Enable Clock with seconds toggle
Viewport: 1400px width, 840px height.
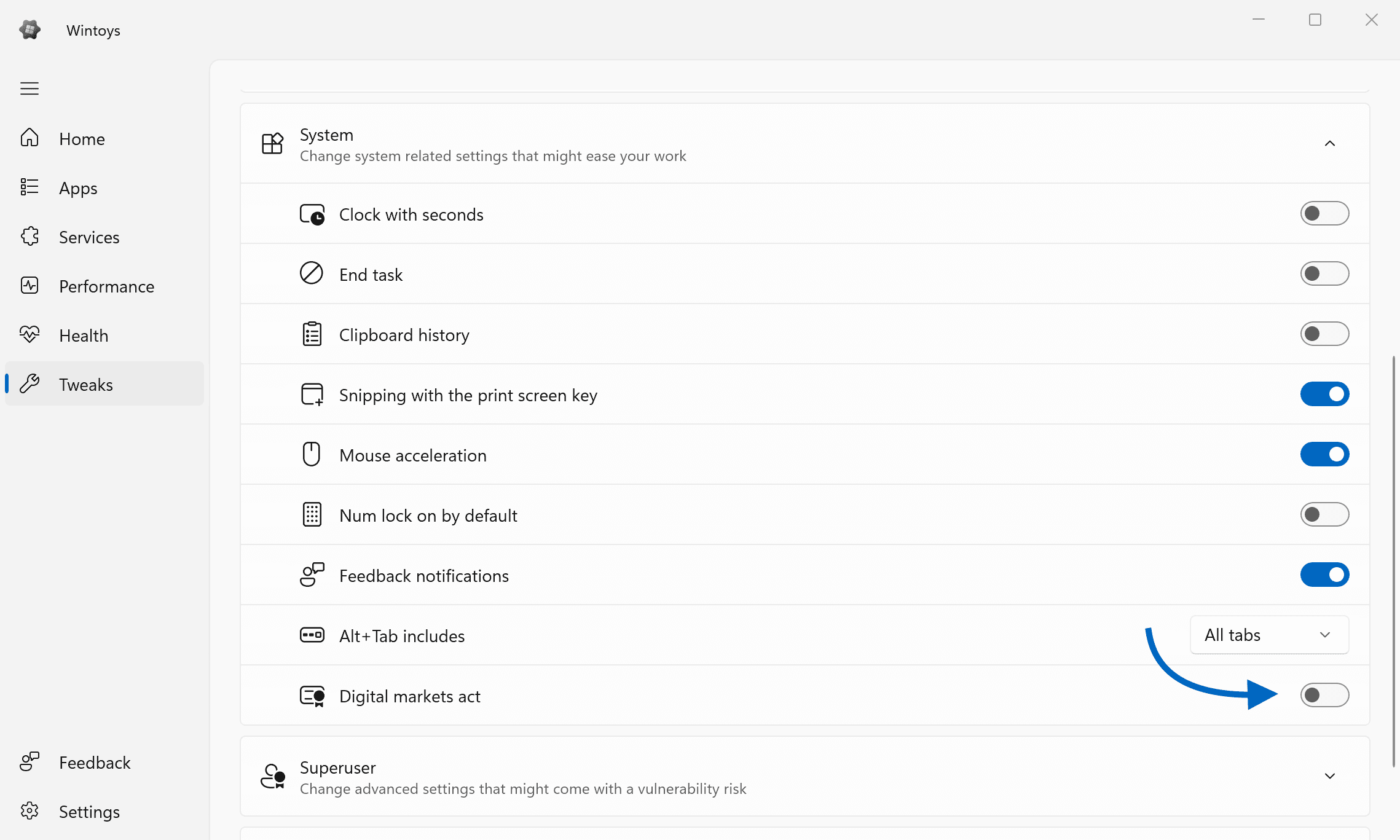tap(1324, 213)
